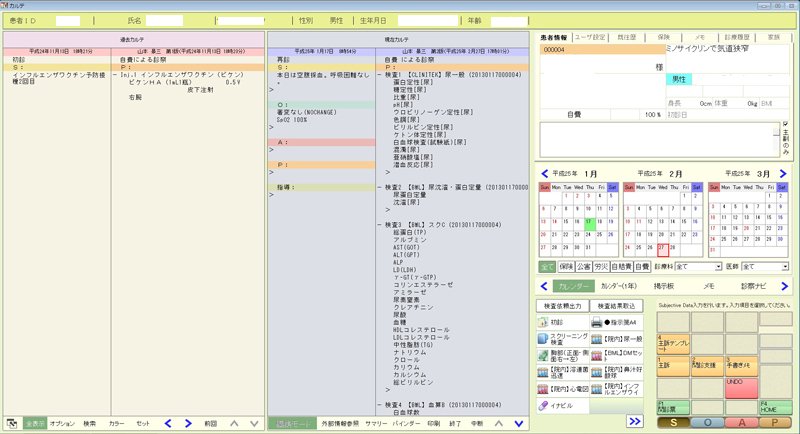The height and width of the screenshot is (434, 800).
Task: Switch to the 診療履歴 tab
Action: (737, 37)
